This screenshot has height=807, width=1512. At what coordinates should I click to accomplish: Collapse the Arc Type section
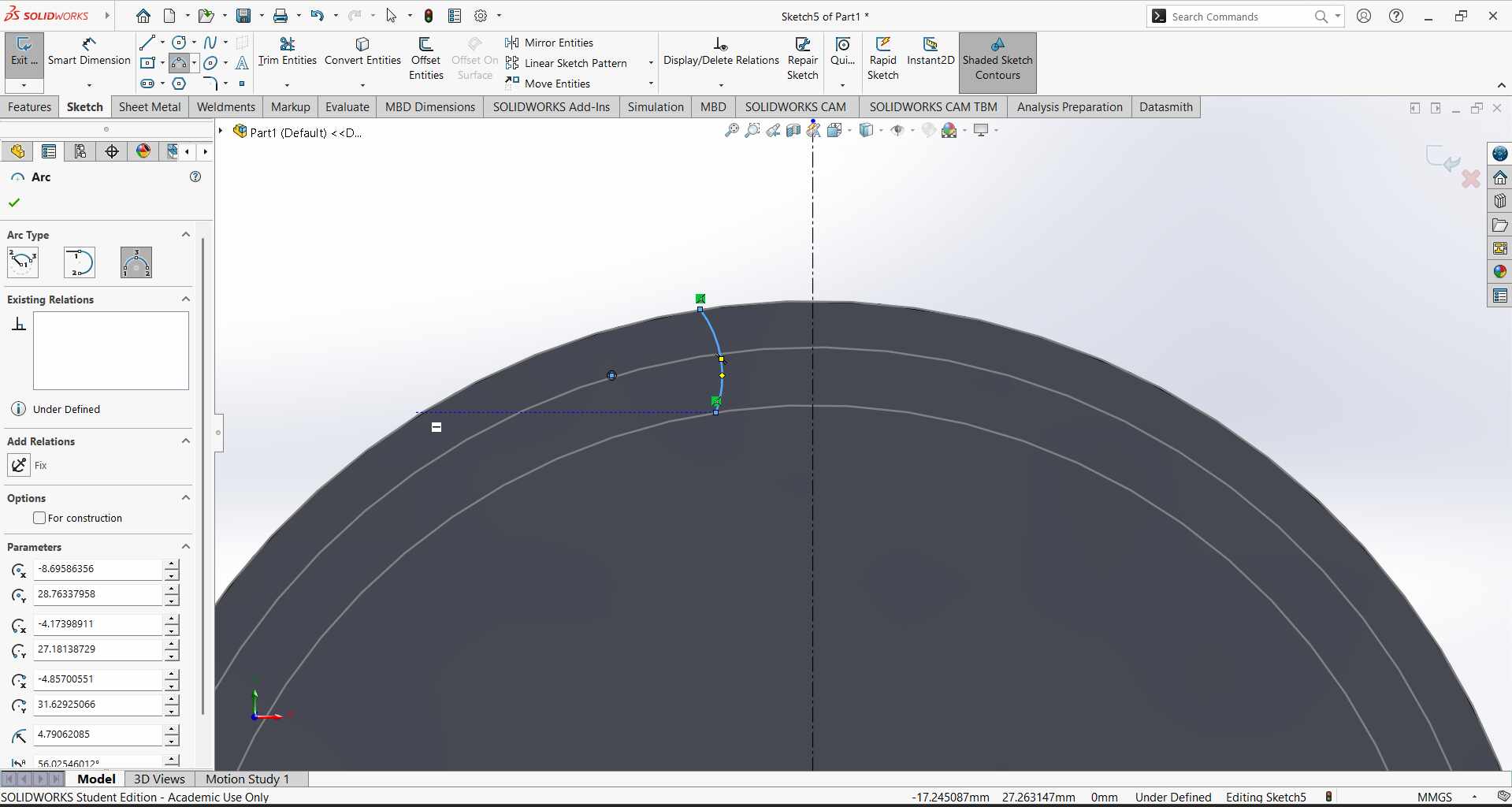(x=186, y=235)
